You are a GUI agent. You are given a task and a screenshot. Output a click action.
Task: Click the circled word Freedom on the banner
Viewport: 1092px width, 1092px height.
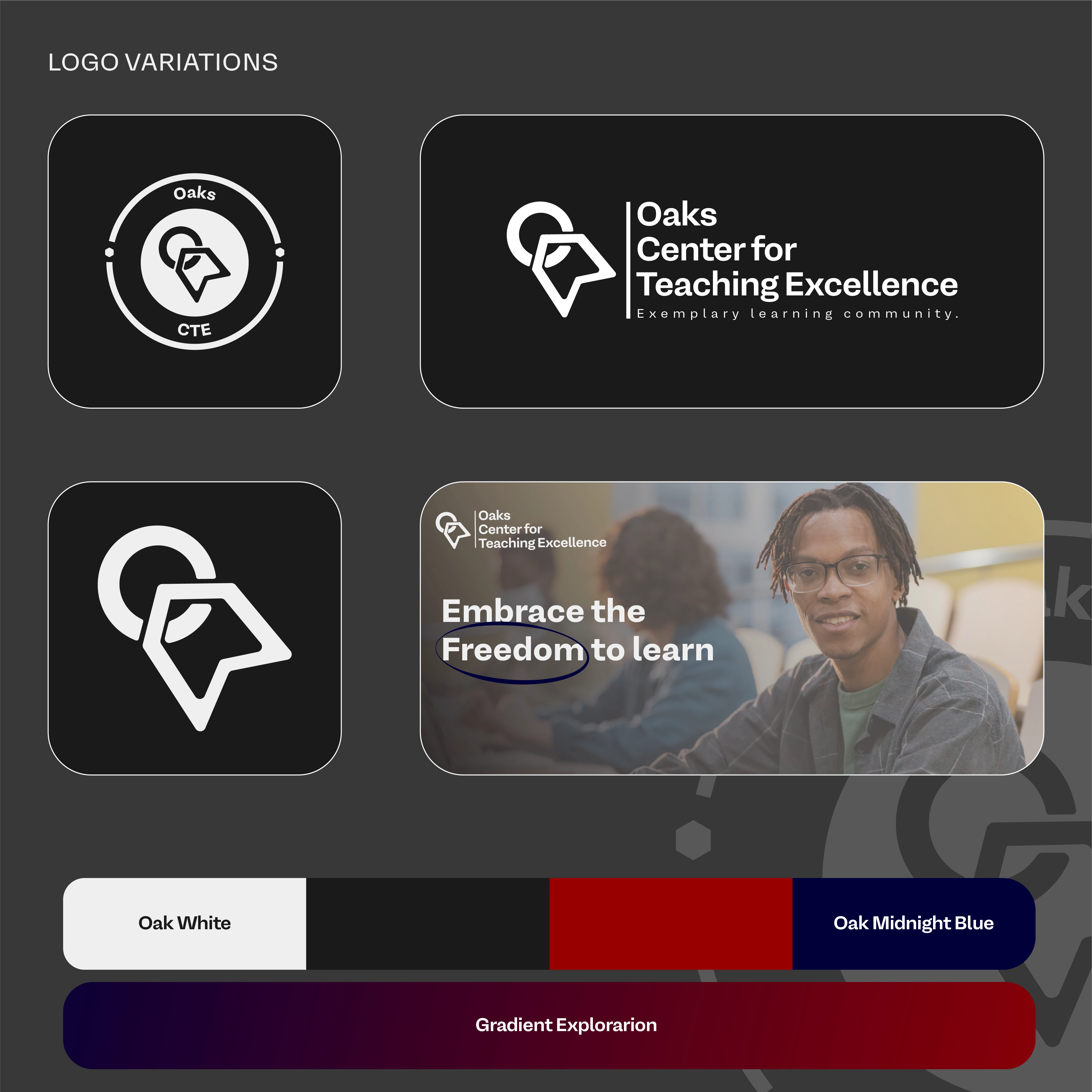pos(512,650)
